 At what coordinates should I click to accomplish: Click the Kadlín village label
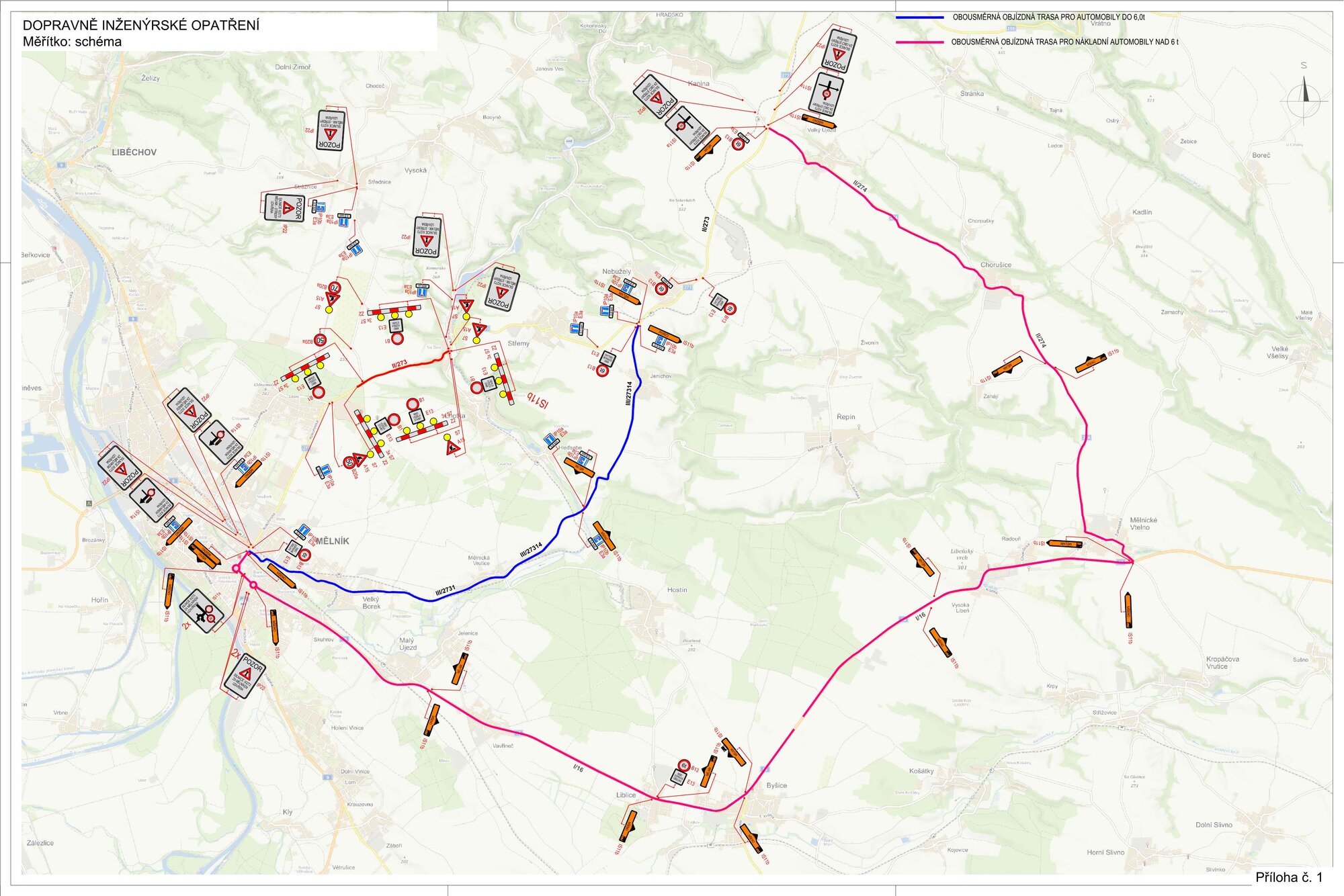pos(1142,212)
